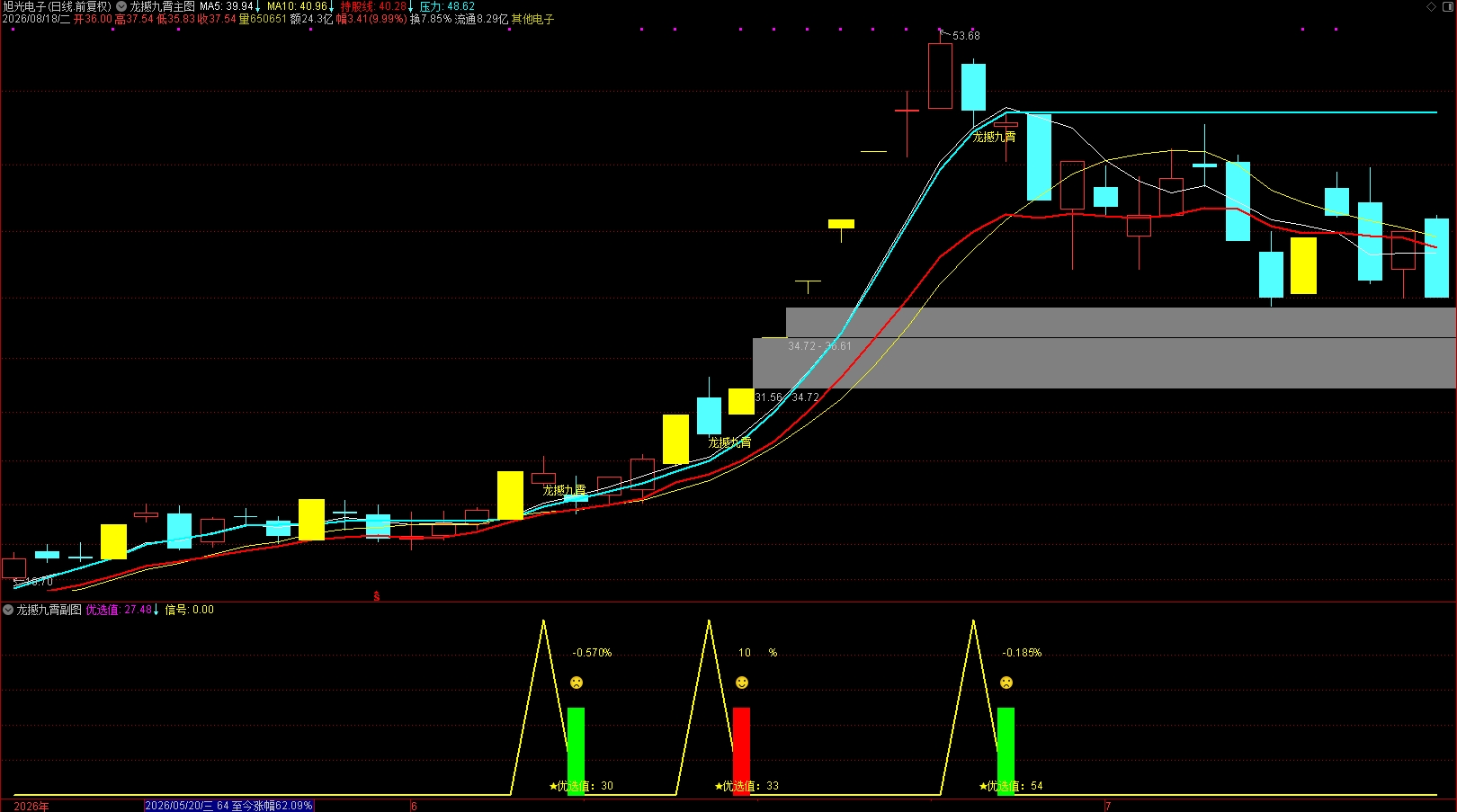Click the red S marker on the chart
The image size is (1457, 812).
coord(377,596)
